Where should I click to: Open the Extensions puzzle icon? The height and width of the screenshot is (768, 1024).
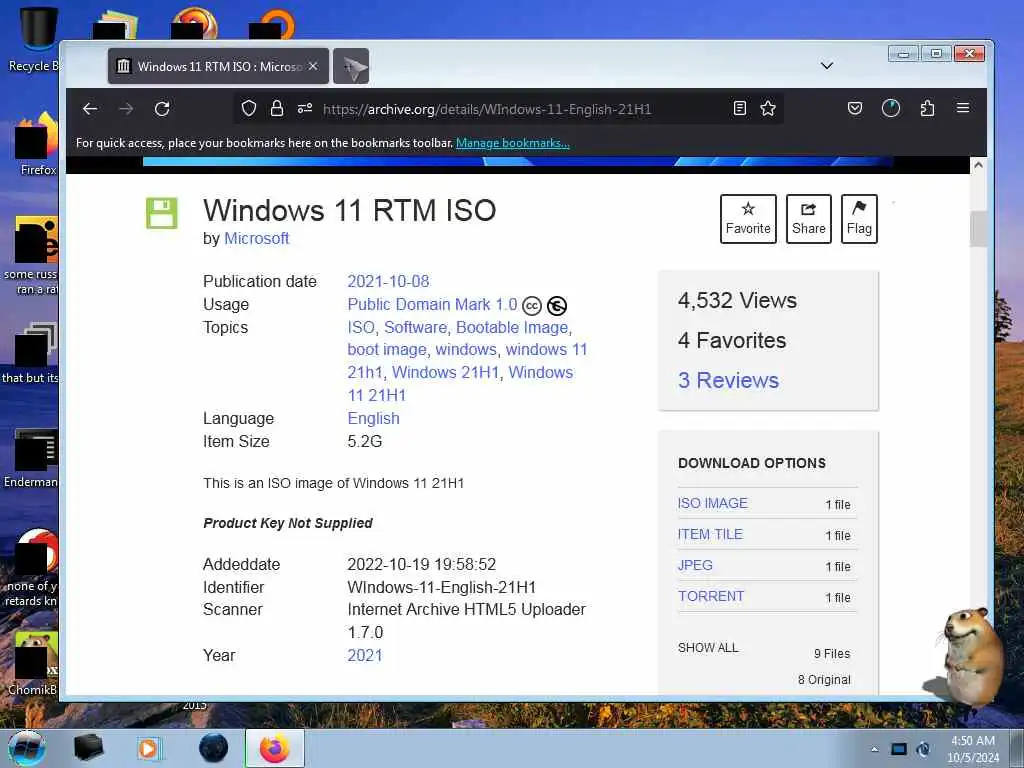927,108
